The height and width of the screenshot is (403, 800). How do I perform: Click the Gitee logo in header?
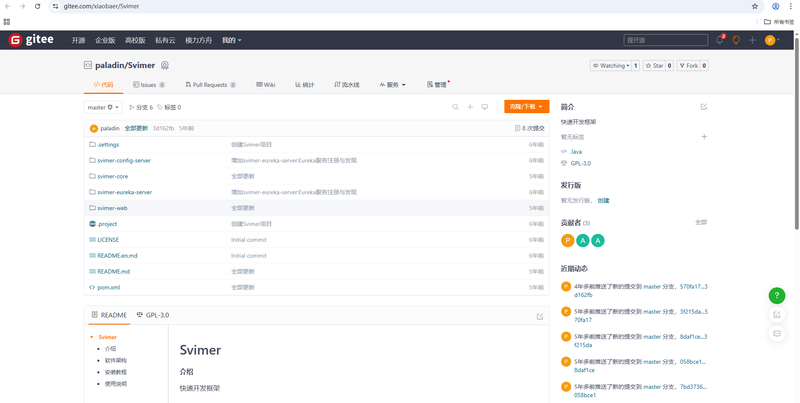[x=31, y=40]
